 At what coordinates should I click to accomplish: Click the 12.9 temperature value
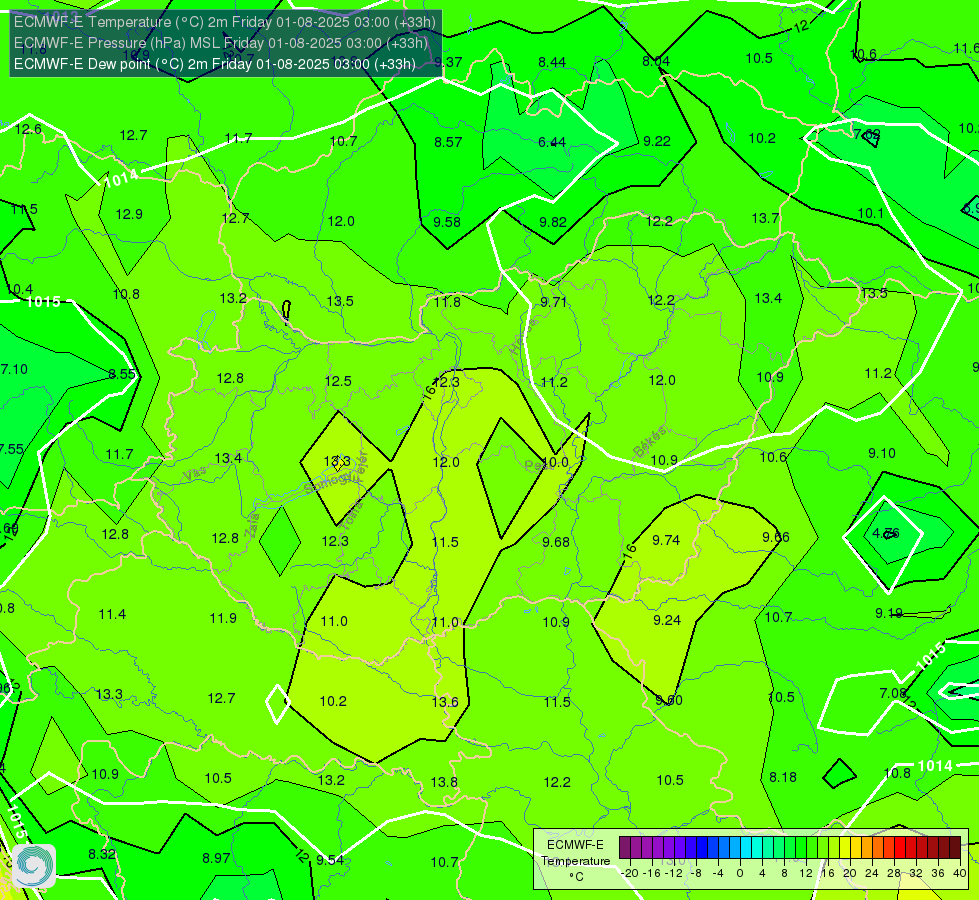pos(129,214)
